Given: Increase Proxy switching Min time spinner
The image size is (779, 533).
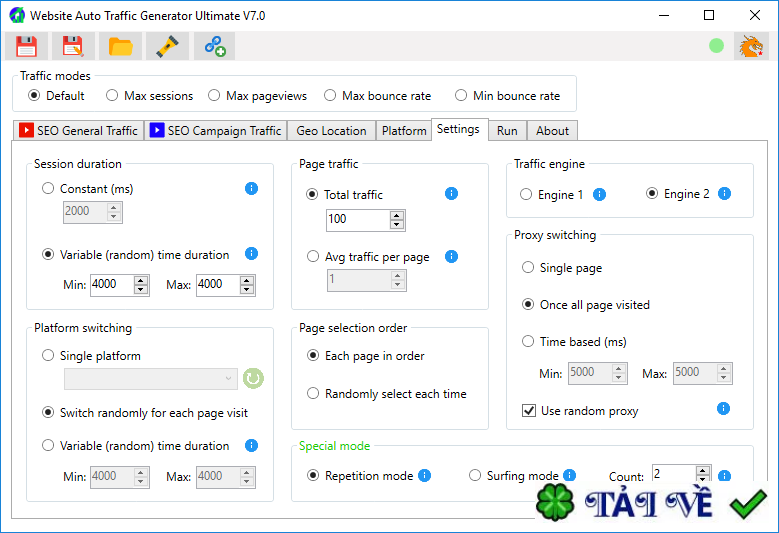Looking at the screenshot, I should (619, 369).
